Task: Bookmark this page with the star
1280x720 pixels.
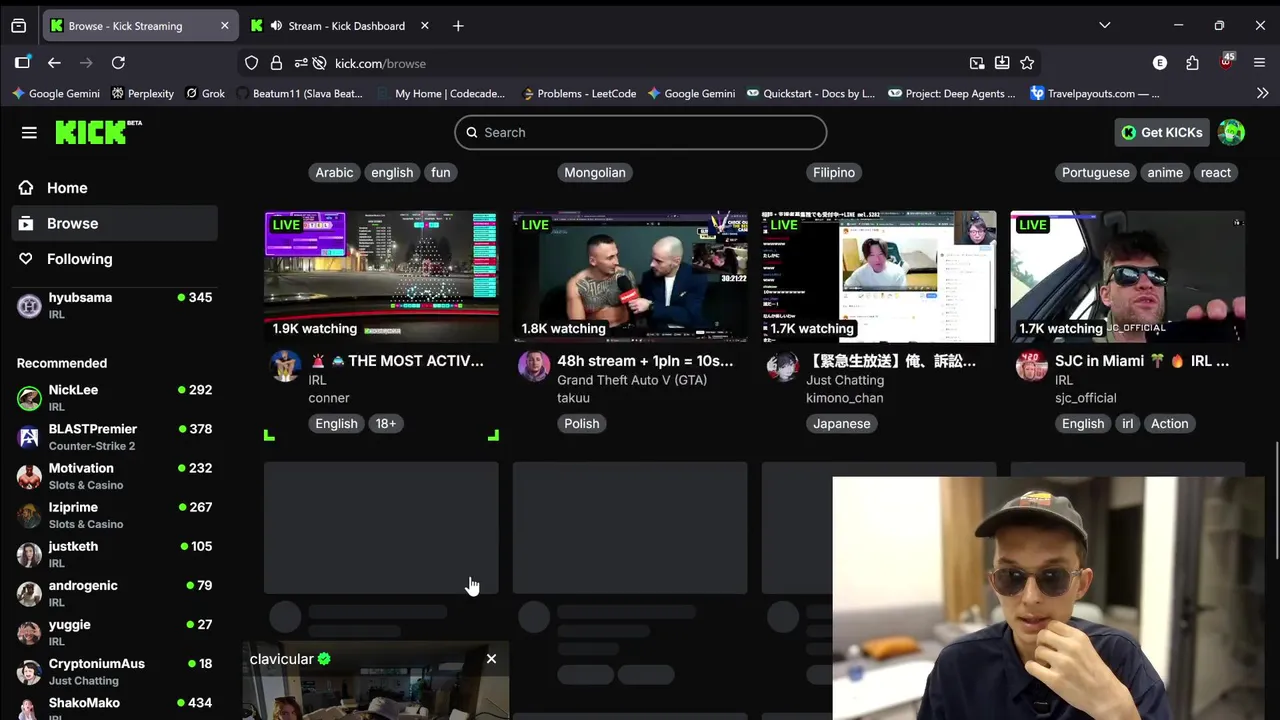Action: point(1027,63)
